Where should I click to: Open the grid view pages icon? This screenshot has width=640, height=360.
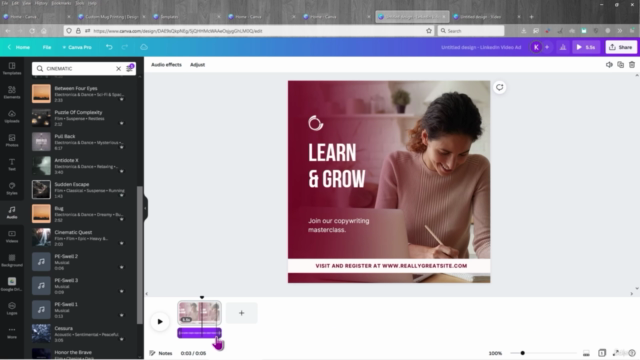click(x=602, y=353)
